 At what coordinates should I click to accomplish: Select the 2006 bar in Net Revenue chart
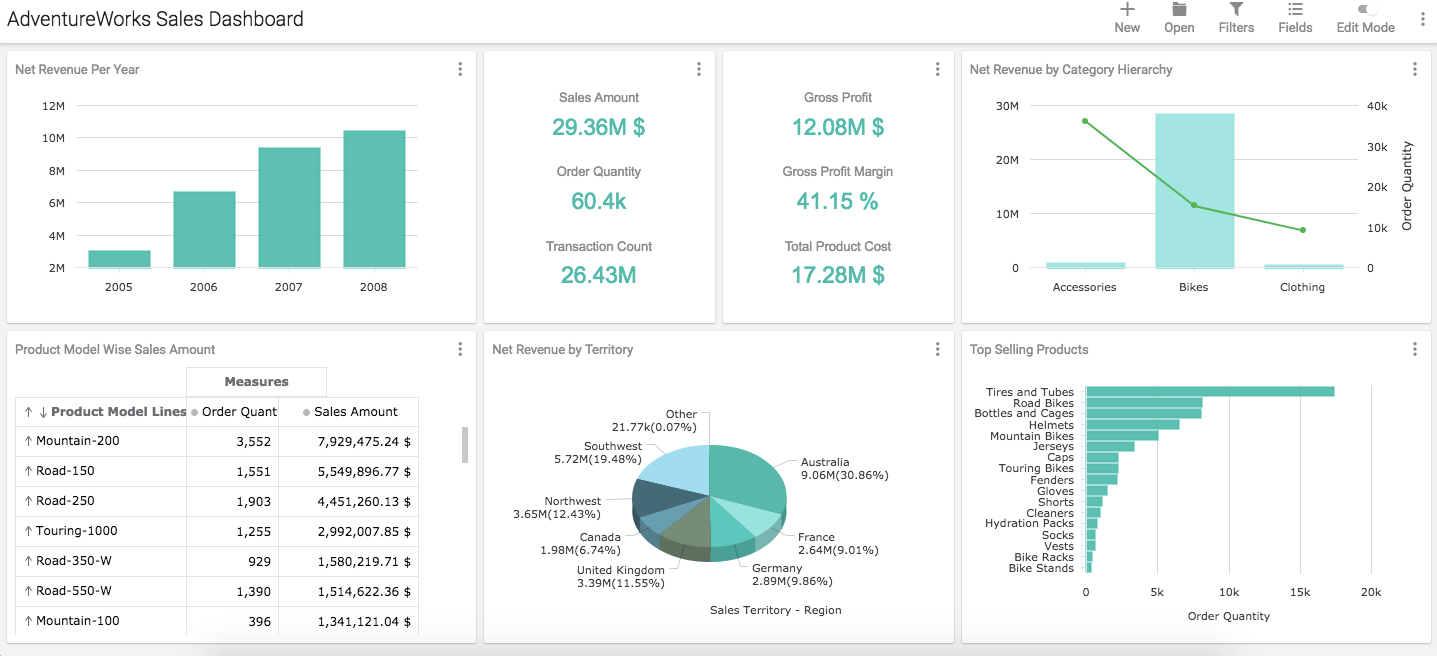click(x=204, y=229)
